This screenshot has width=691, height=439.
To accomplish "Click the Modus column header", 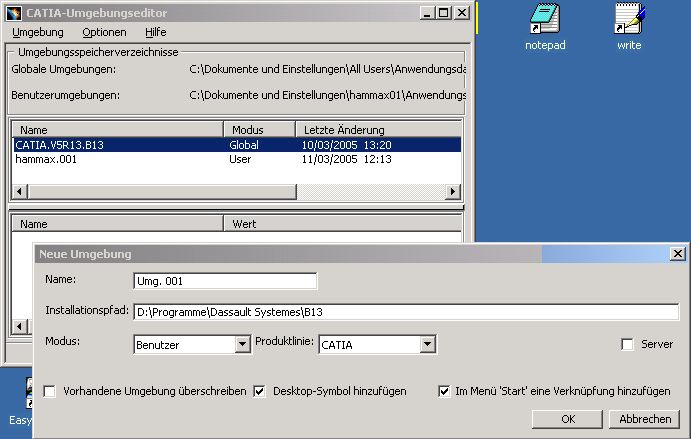I will [260, 130].
